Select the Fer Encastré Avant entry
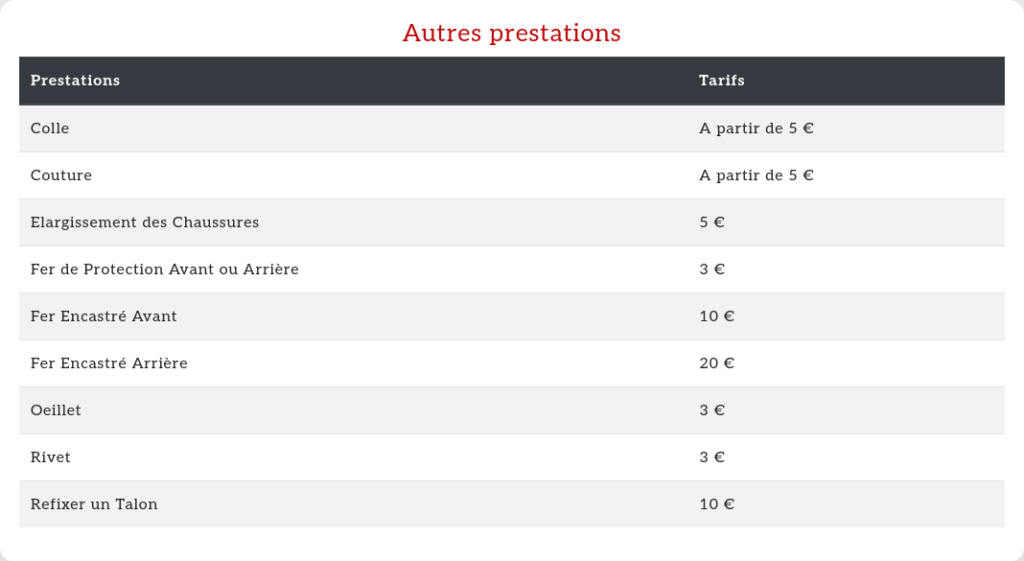Screen dimensions: 1024x561 (x=104, y=316)
